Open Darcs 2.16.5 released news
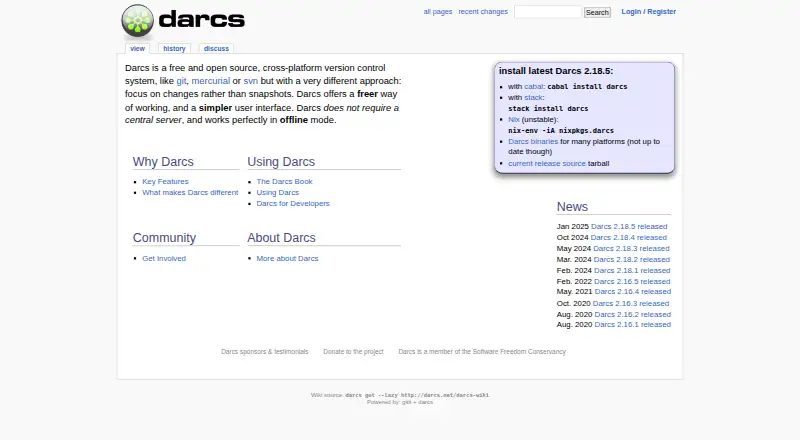800x440 pixels. point(632,282)
